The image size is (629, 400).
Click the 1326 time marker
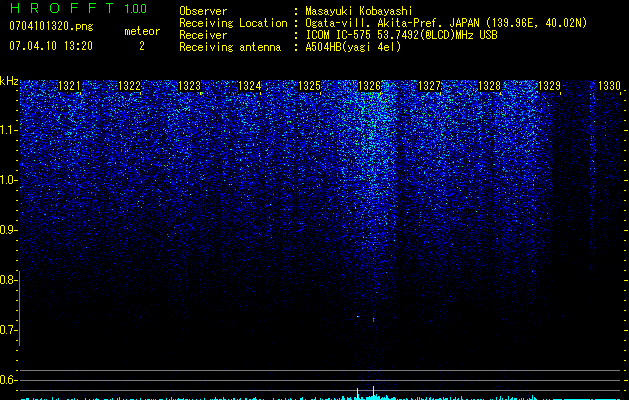pyautogui.click(x=369, y=86)
